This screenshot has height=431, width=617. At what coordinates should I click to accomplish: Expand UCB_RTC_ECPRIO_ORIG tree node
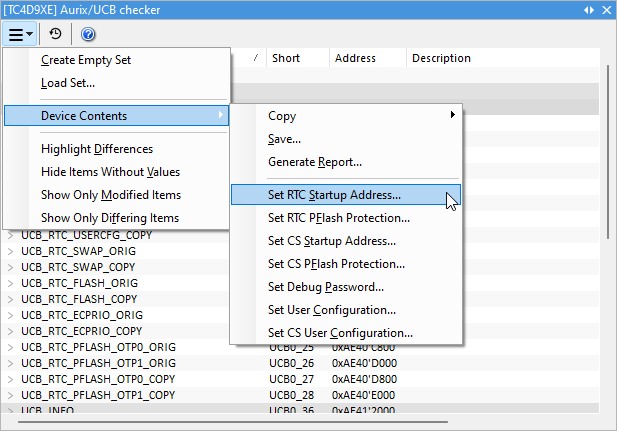11,315
